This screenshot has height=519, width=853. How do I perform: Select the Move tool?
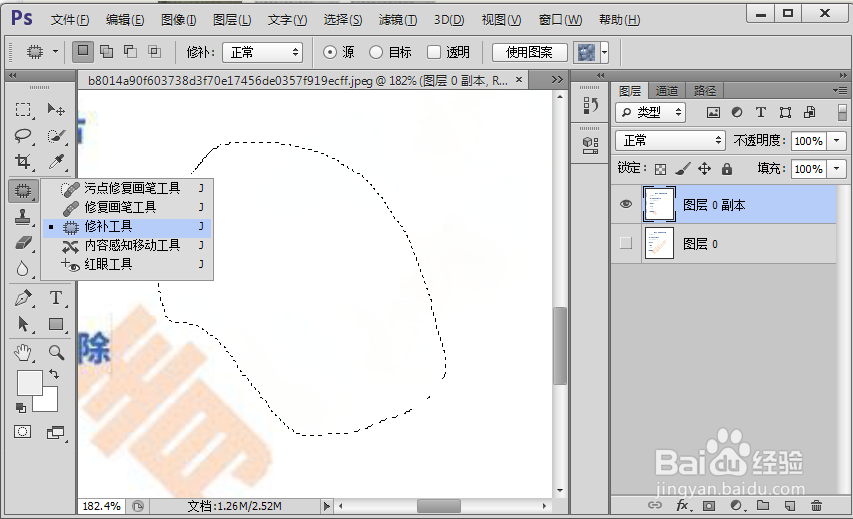tap(55, 109)
